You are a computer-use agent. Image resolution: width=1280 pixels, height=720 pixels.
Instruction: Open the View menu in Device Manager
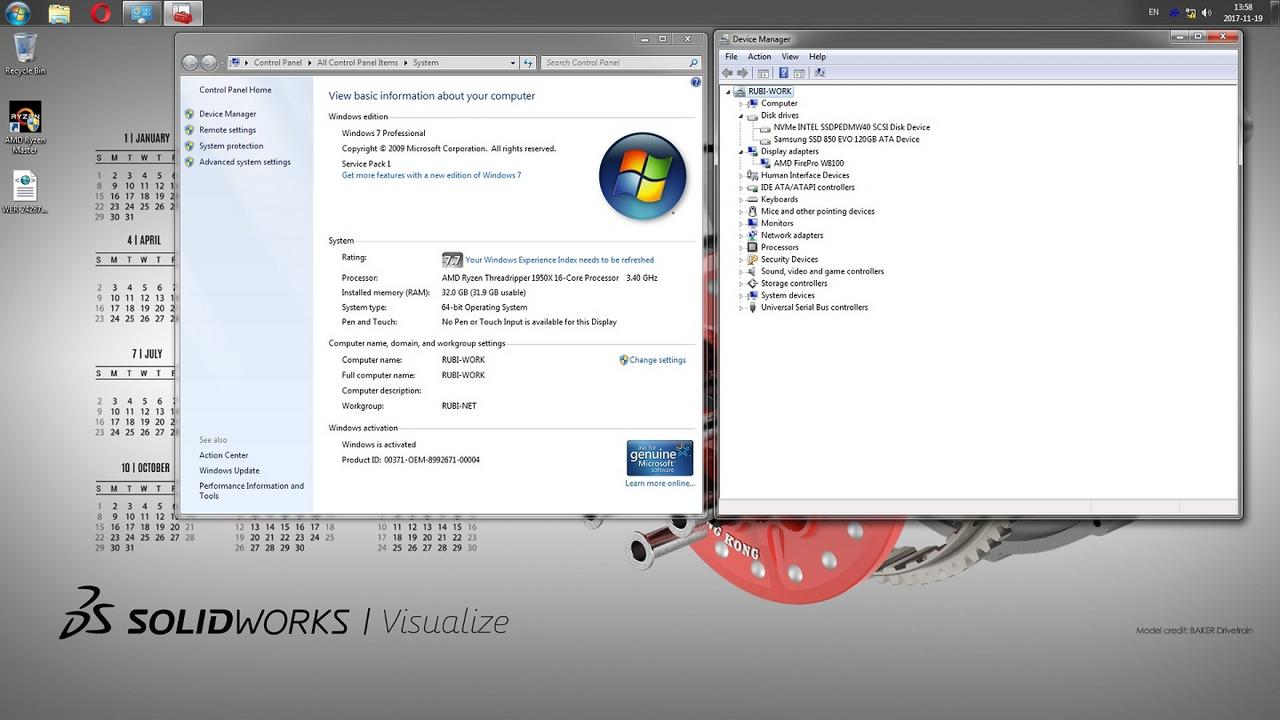coord(790,57)
